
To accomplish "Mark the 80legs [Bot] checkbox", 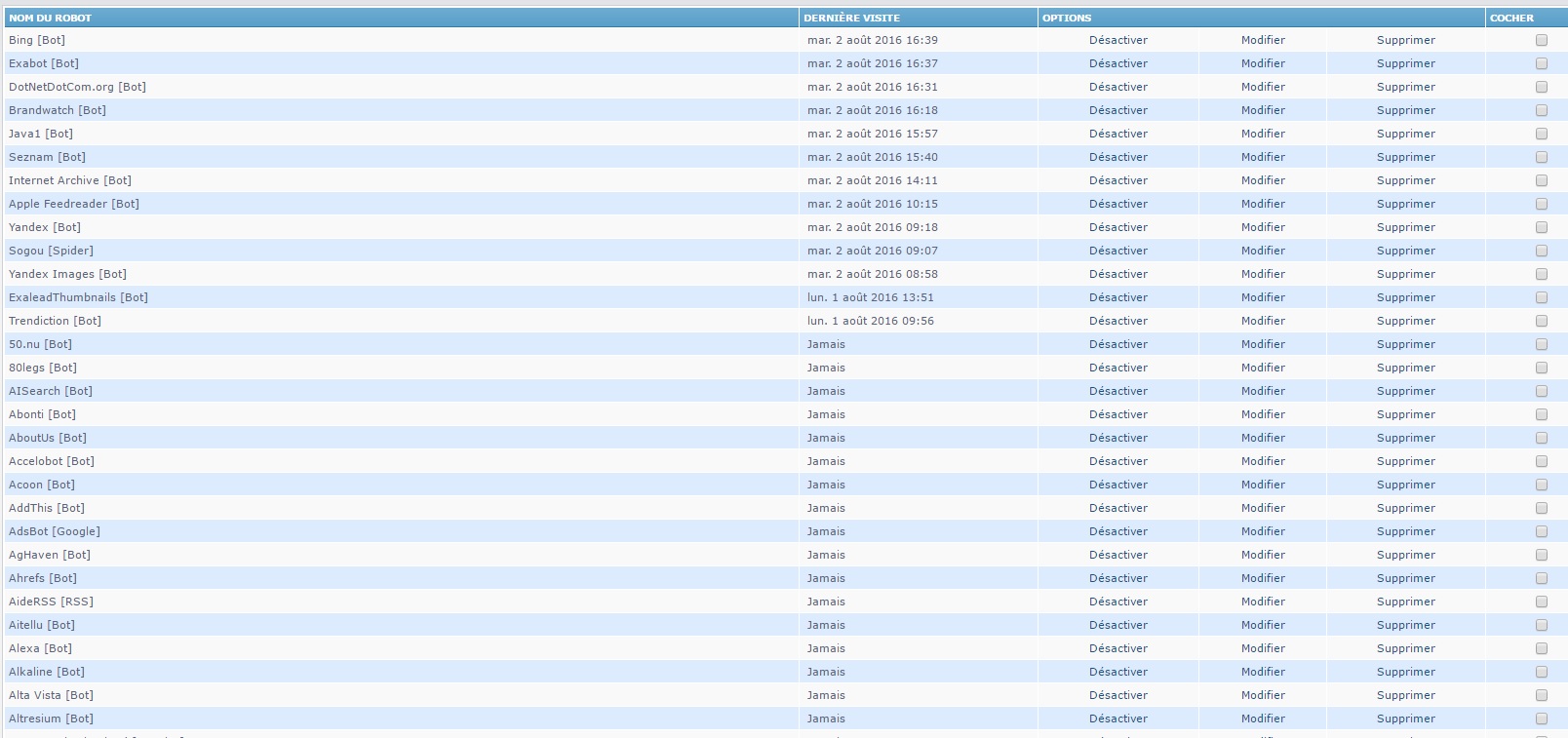I will point(1542,368).
